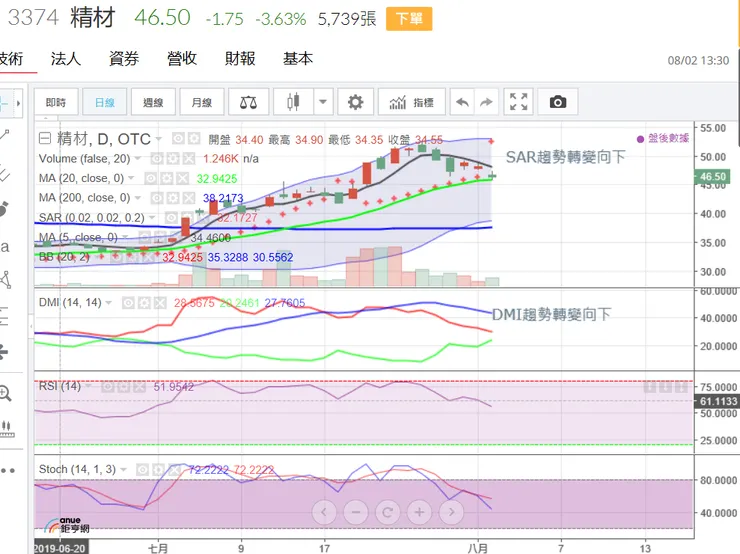Select the pattern drawing tool
Screen dimensions: 740x554
pyautogui.click(x=5, y=279)
